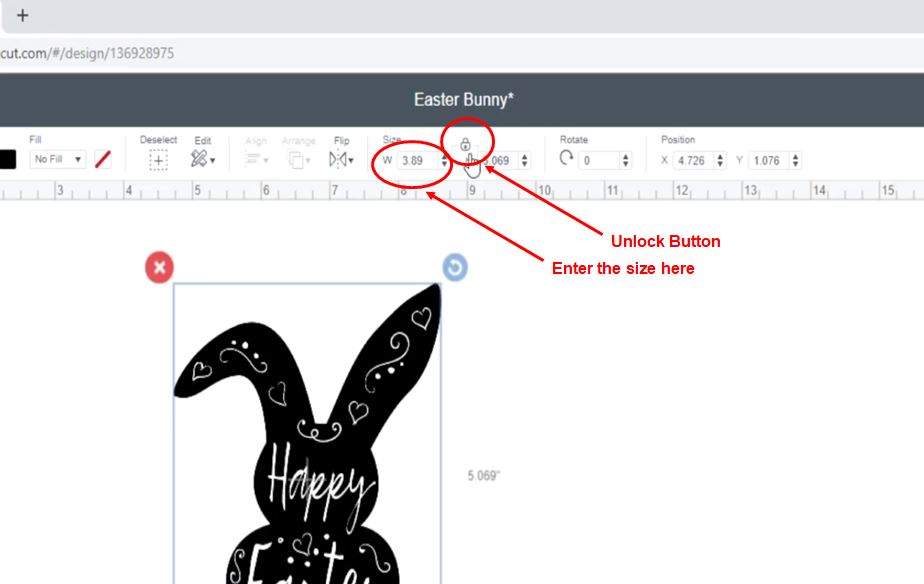924x584 pixels.
Task: Click the red slash fill color swatch
Action: (103, 159)
